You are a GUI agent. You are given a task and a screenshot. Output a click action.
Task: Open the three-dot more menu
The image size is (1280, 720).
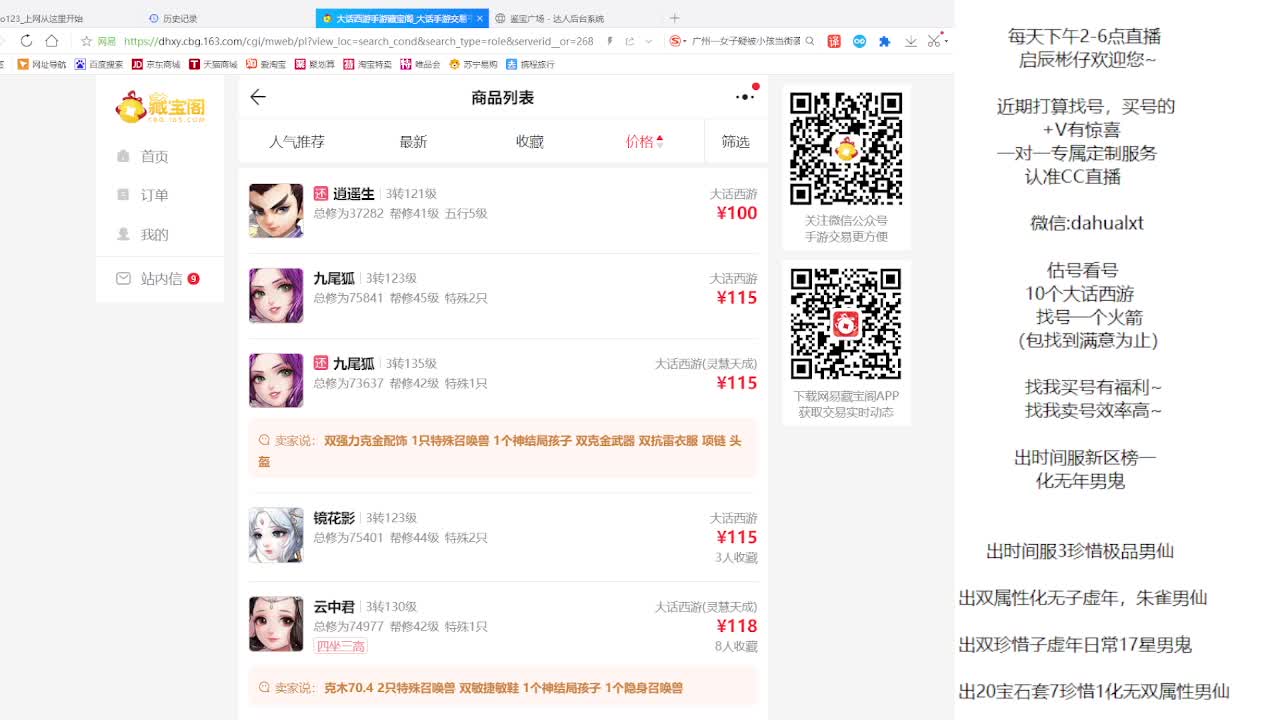point(745,96)
